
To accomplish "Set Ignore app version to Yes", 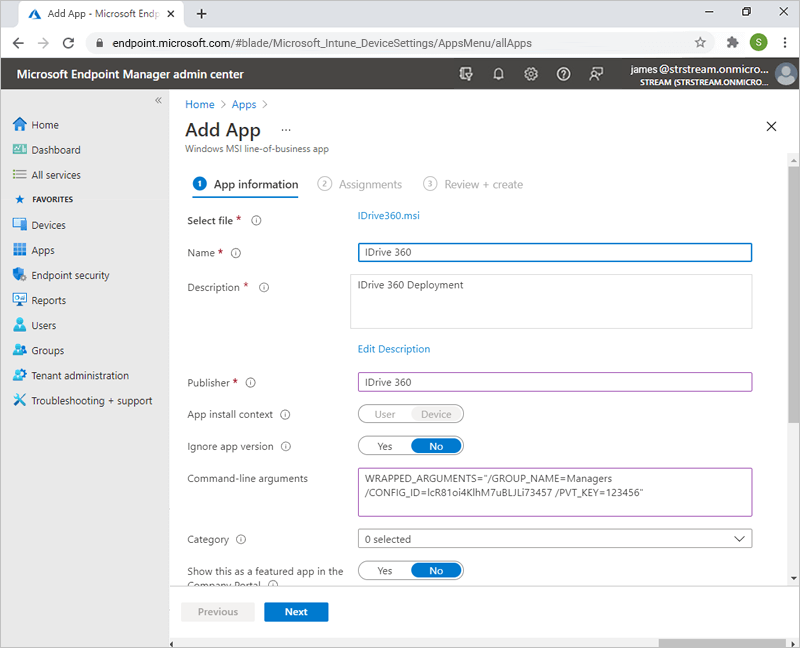I will pyautogui.click(x=385, y=447).
